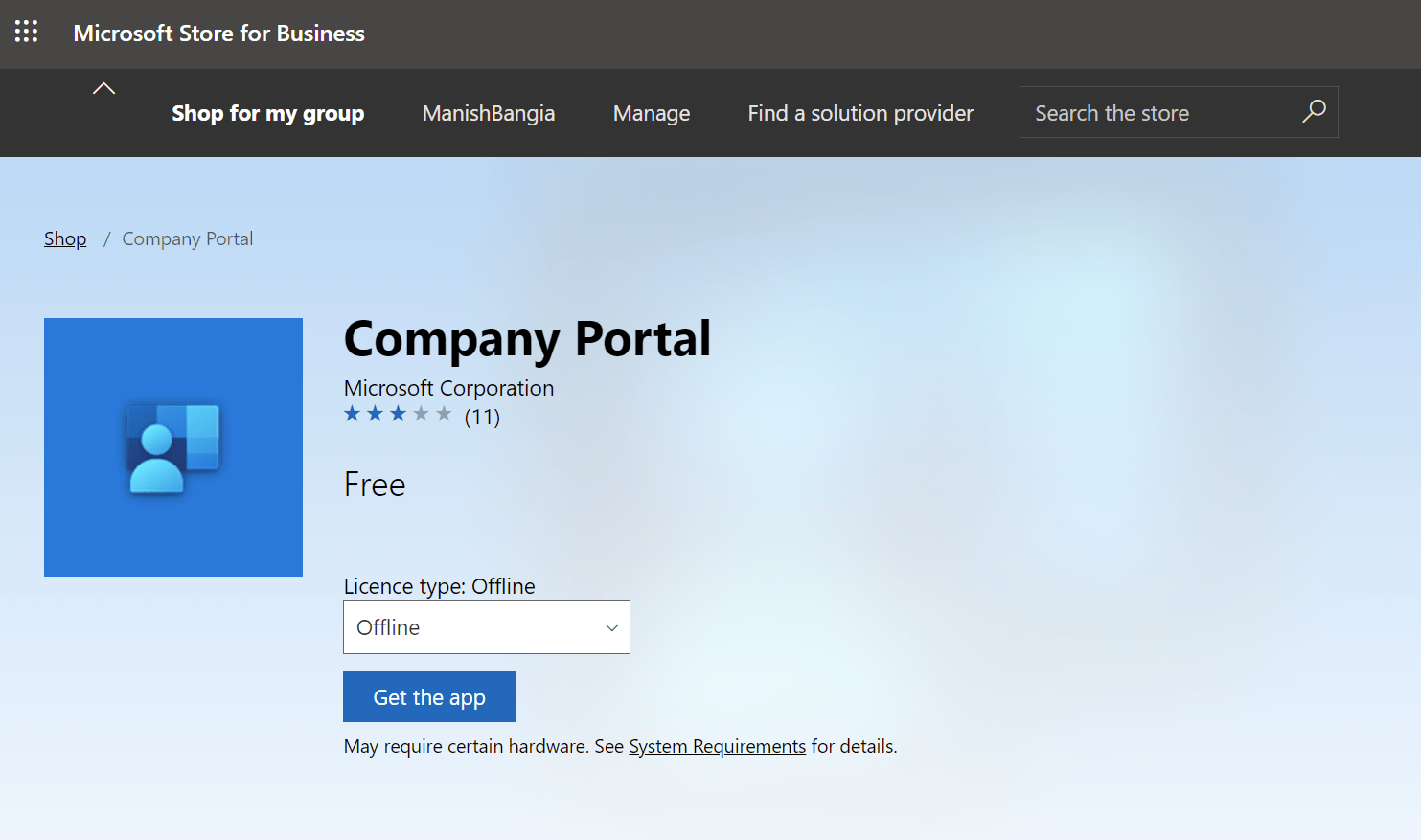This screenshot has height=840, width=1421.
Task: View the (11) ratings count
Action: (483, 417)
